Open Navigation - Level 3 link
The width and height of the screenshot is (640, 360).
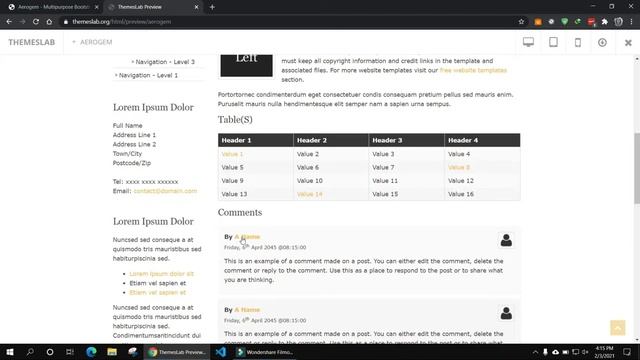165,62
